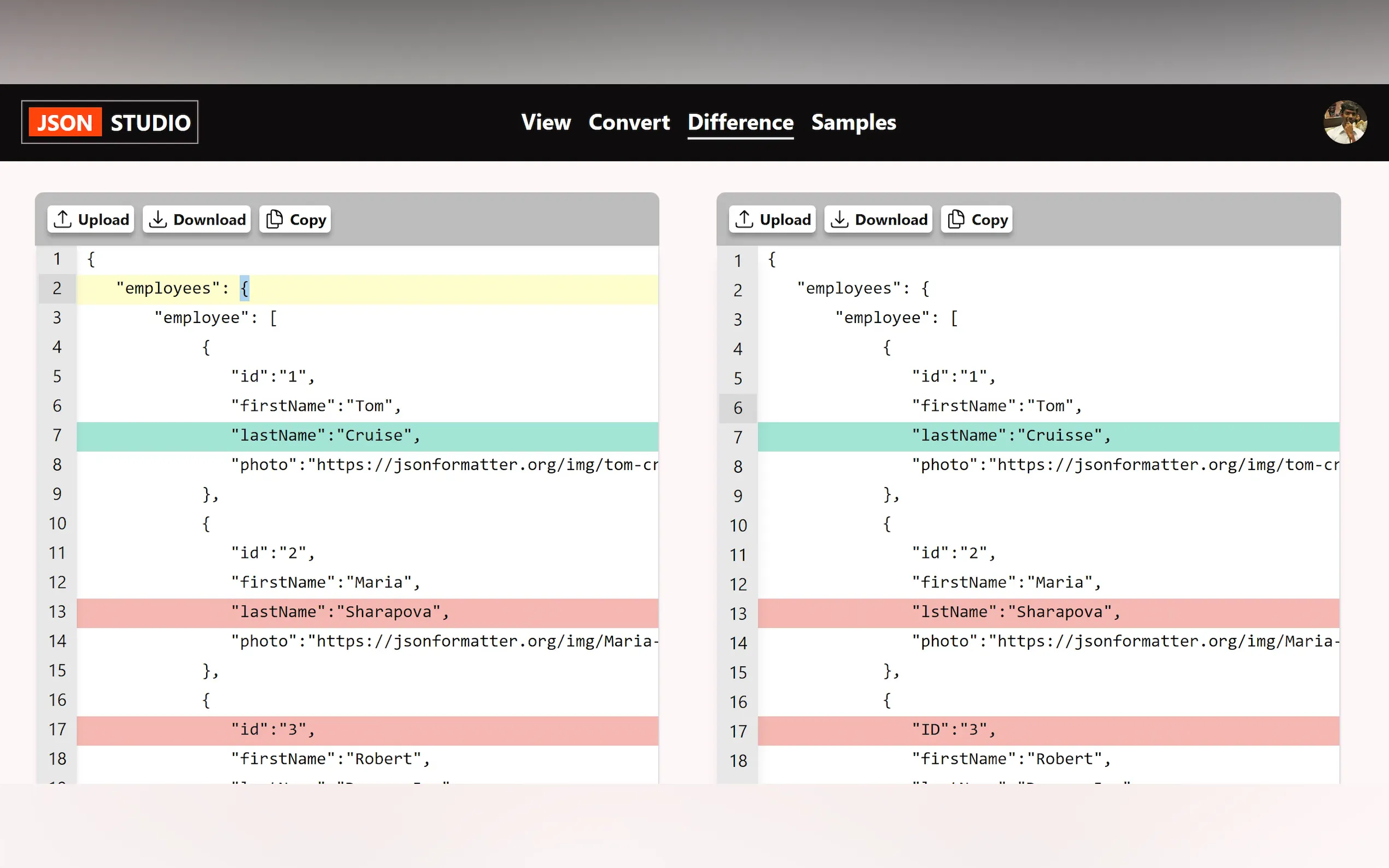Select the Difference tab

click(x=740, y=122)
